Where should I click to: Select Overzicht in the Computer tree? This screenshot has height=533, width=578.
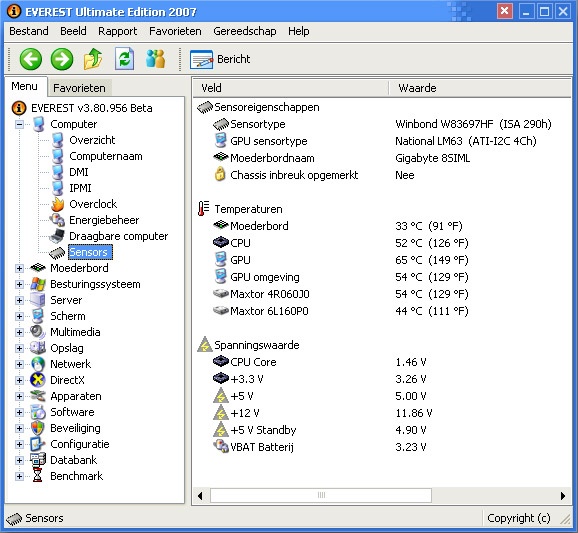click(x=92, y=140)
